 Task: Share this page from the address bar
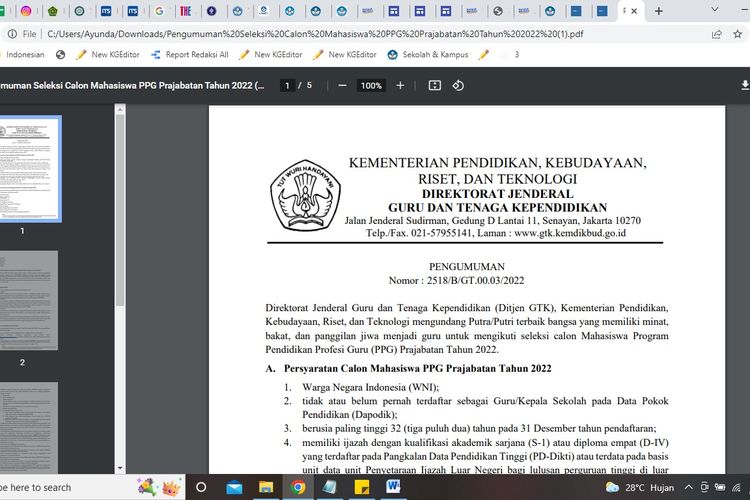pyautogui.click(x=716, y=33)
